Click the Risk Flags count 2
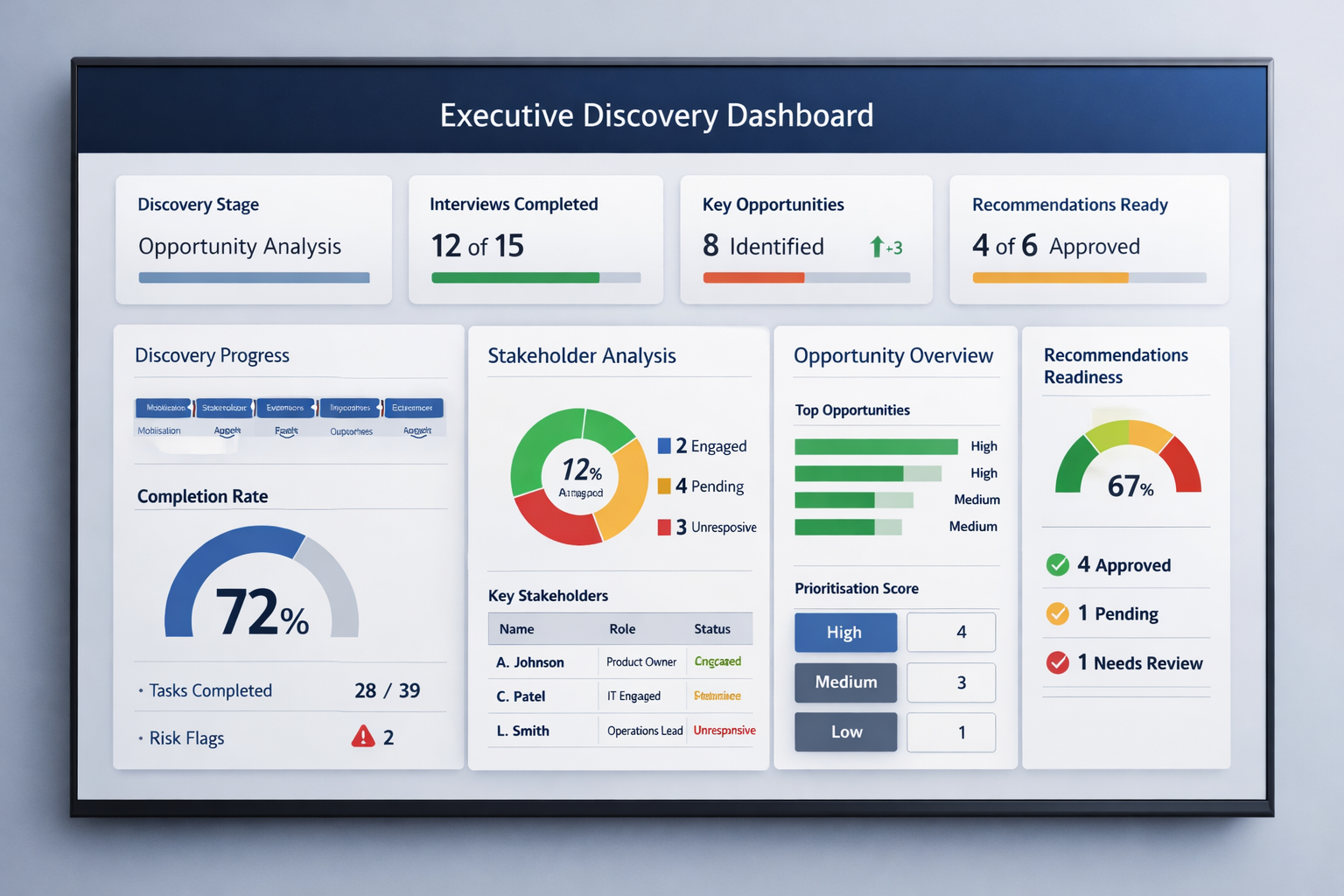This screenshot has height=896, width=1344. coord(388,738)
